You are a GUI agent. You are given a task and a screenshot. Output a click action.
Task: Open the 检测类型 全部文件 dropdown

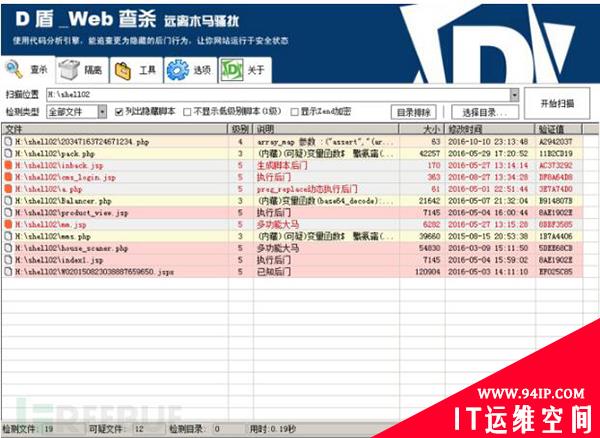coord(77,112)
